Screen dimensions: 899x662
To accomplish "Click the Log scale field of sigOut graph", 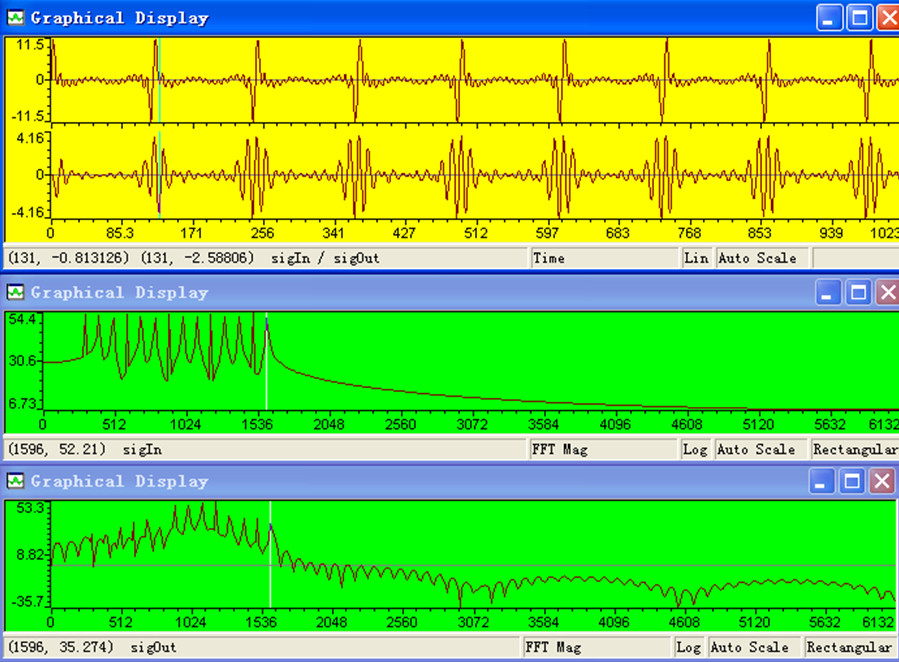I will [x=689, y=648].
